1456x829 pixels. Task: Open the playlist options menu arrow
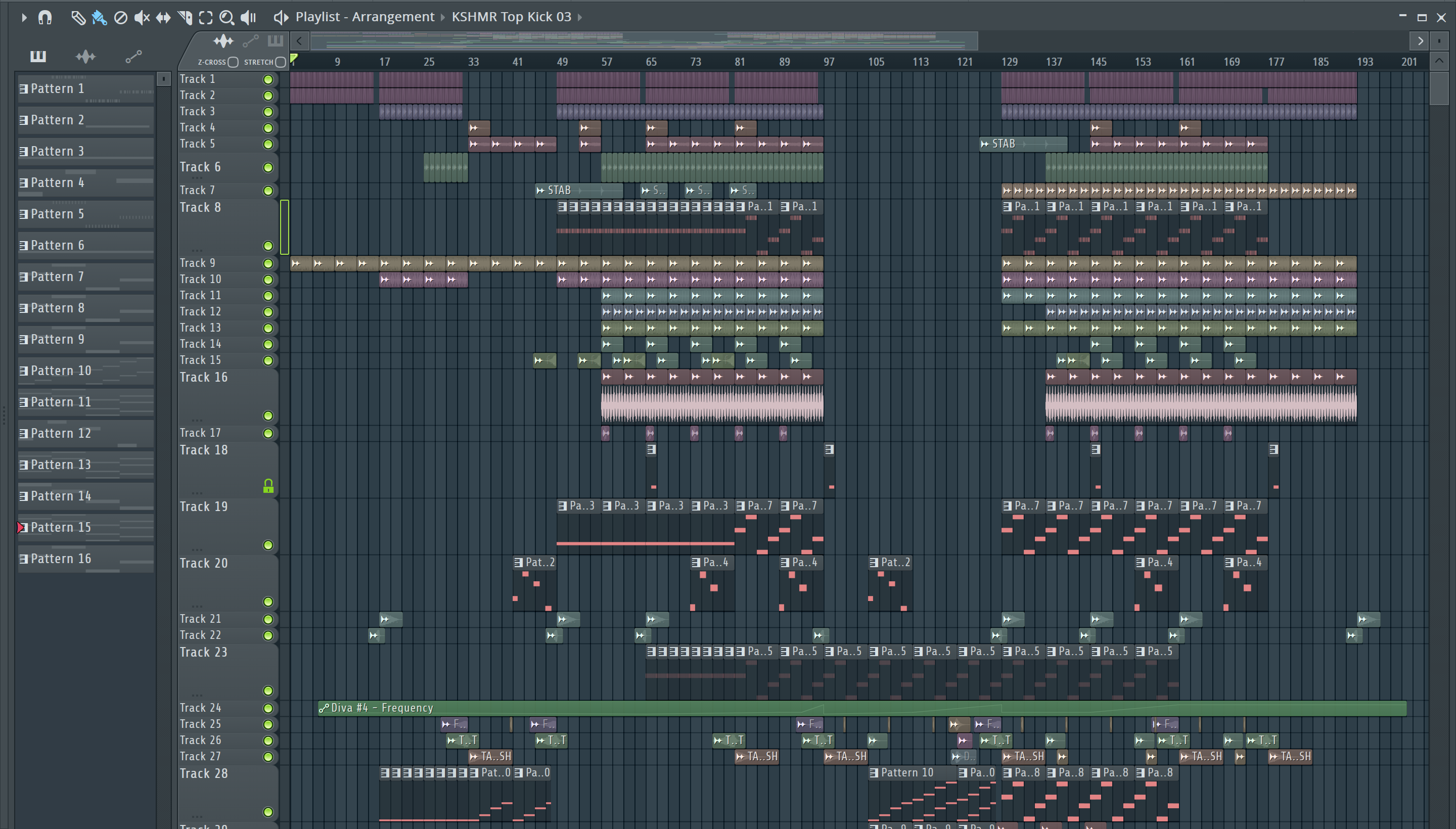[x=24, y=18]
